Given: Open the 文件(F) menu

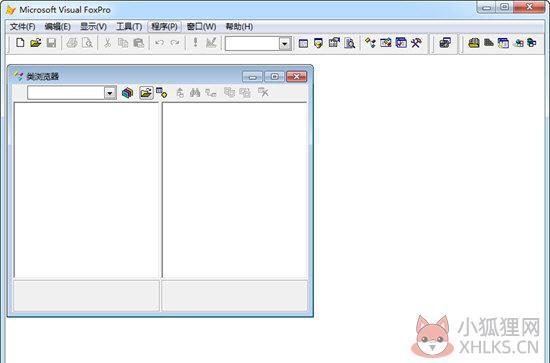Looking at the screenshot, I should pos(22,27).
